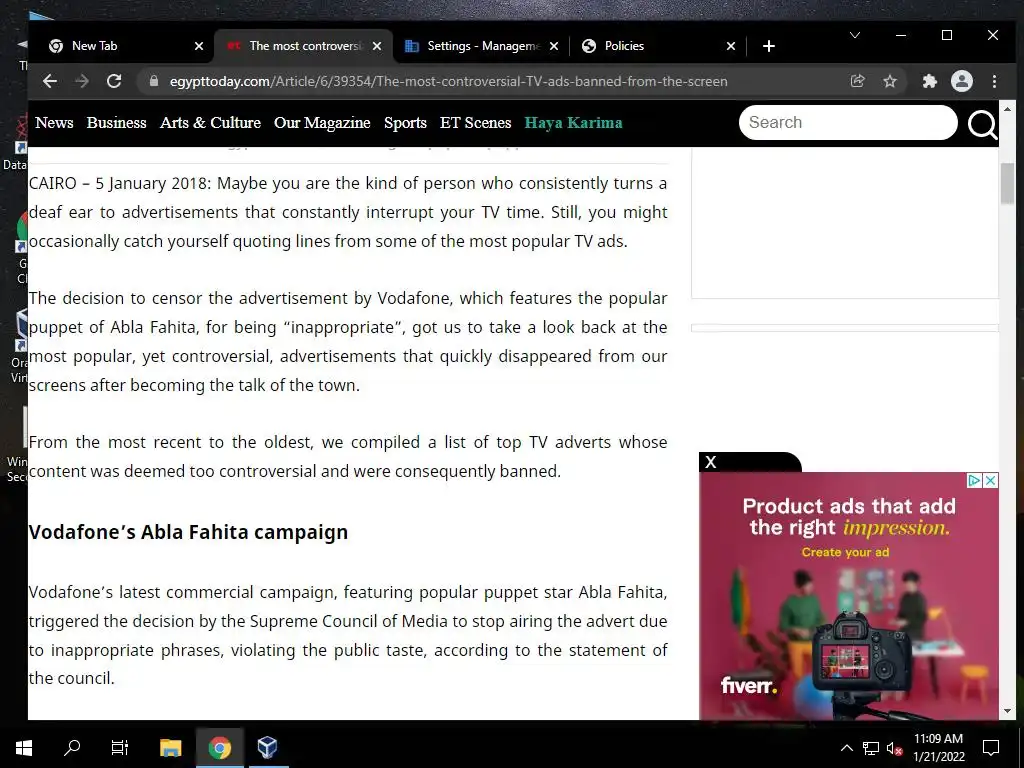Click the Chrome taskbar icon
1024x768 pixels.
tap(219, 747)
